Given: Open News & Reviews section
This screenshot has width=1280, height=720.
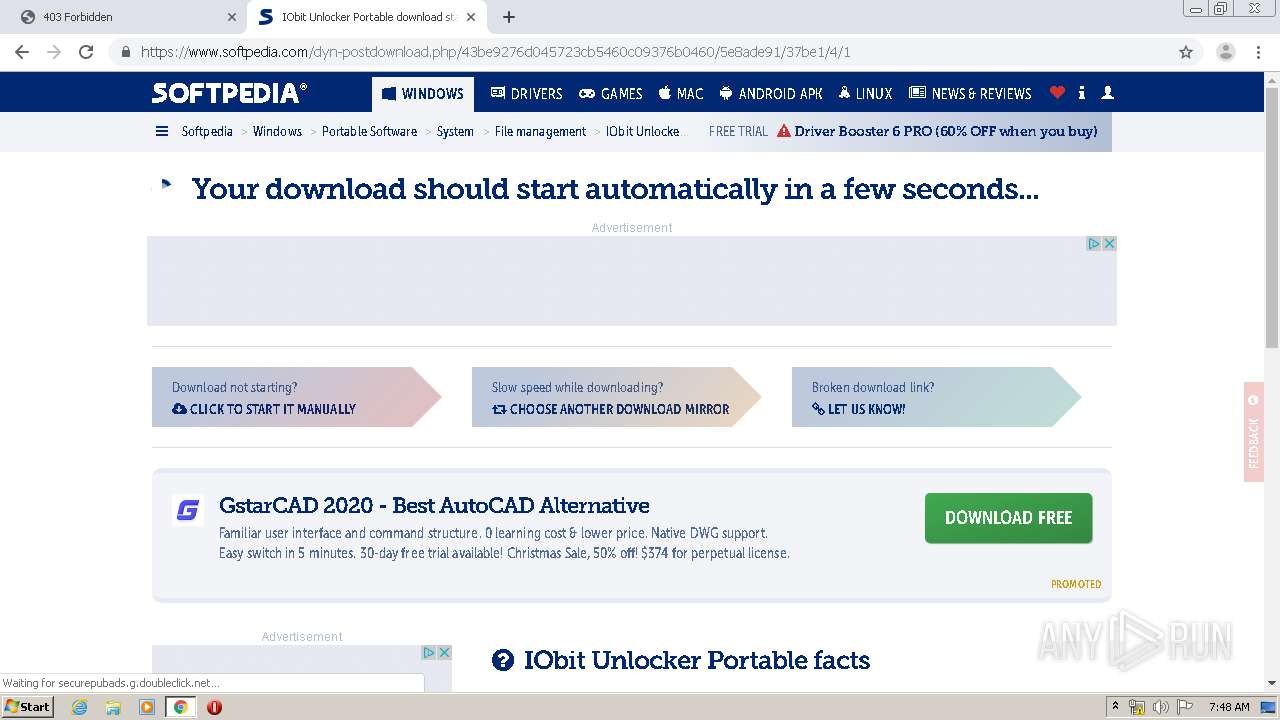Looking at the screenshot, I should (970, 94).
